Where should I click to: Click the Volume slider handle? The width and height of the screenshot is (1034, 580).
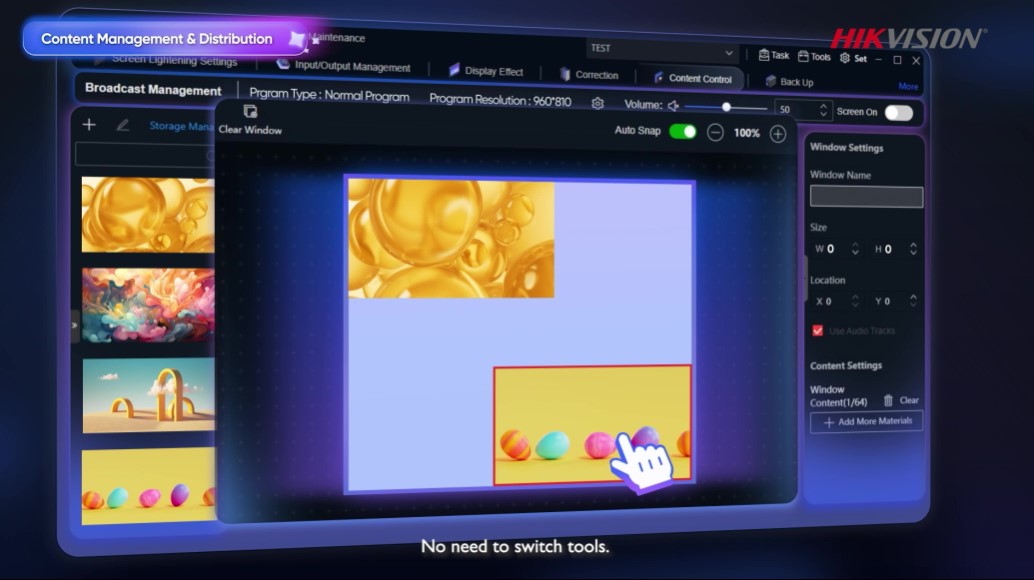point(726,107)
